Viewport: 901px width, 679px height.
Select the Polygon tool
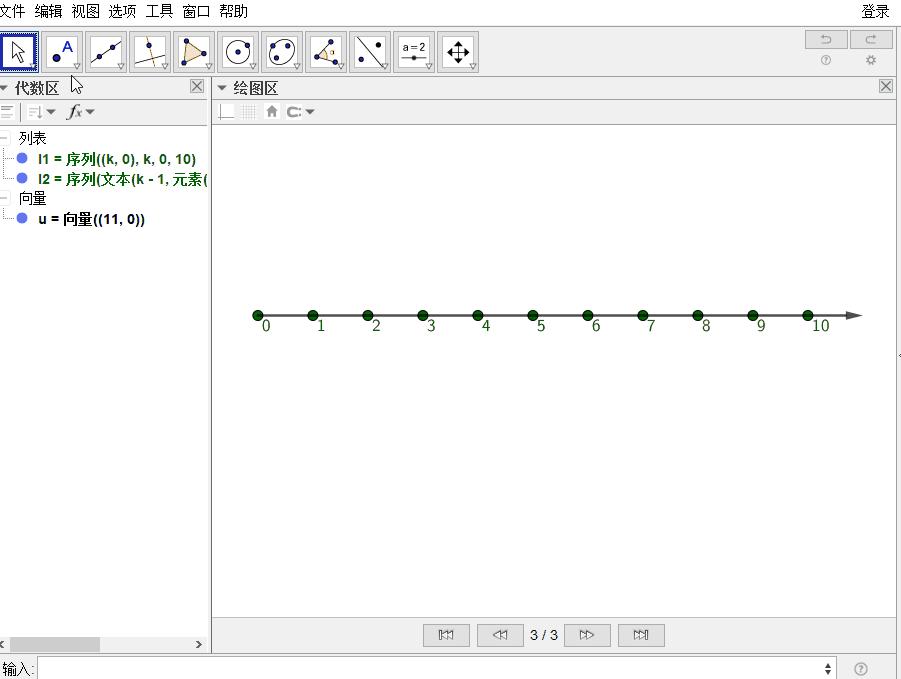click(194, 52)
